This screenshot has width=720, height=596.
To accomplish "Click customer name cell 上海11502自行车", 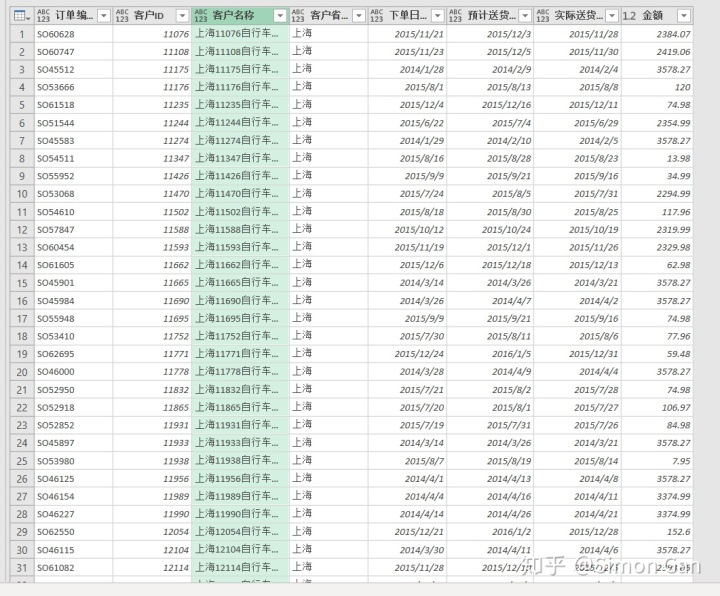I will [240, 212].
